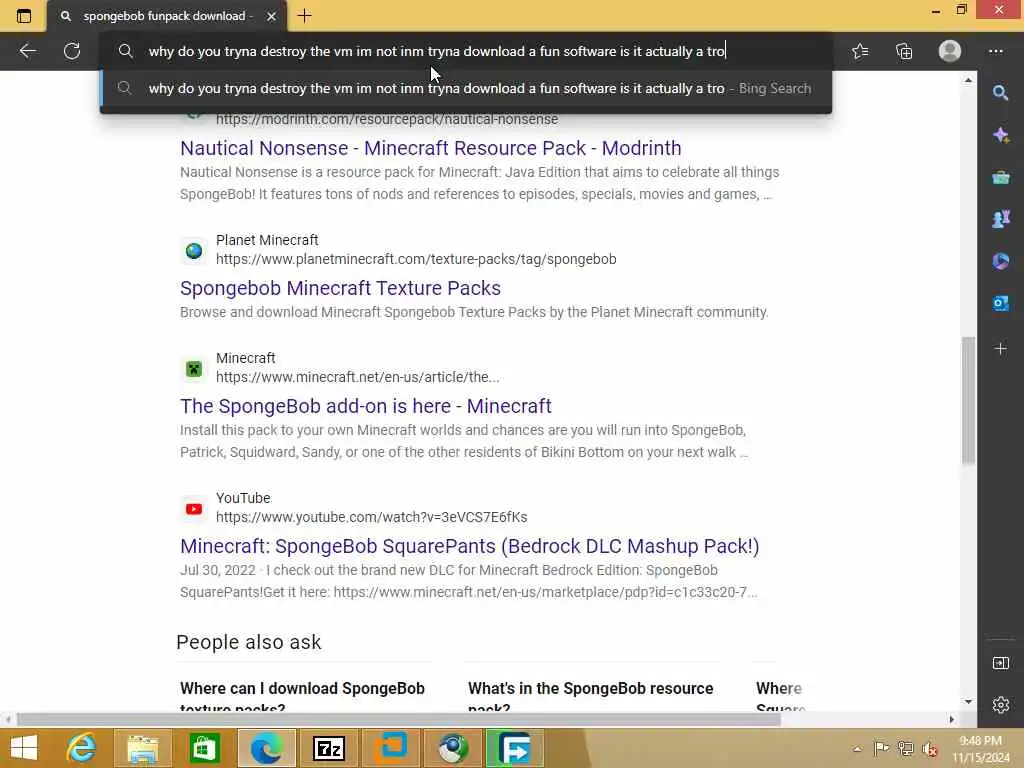The width and height of the screenshot is (1024, 768).
Task: Click the muted volume tray icon
Action: pyautogui.click(x=930, y=749)
